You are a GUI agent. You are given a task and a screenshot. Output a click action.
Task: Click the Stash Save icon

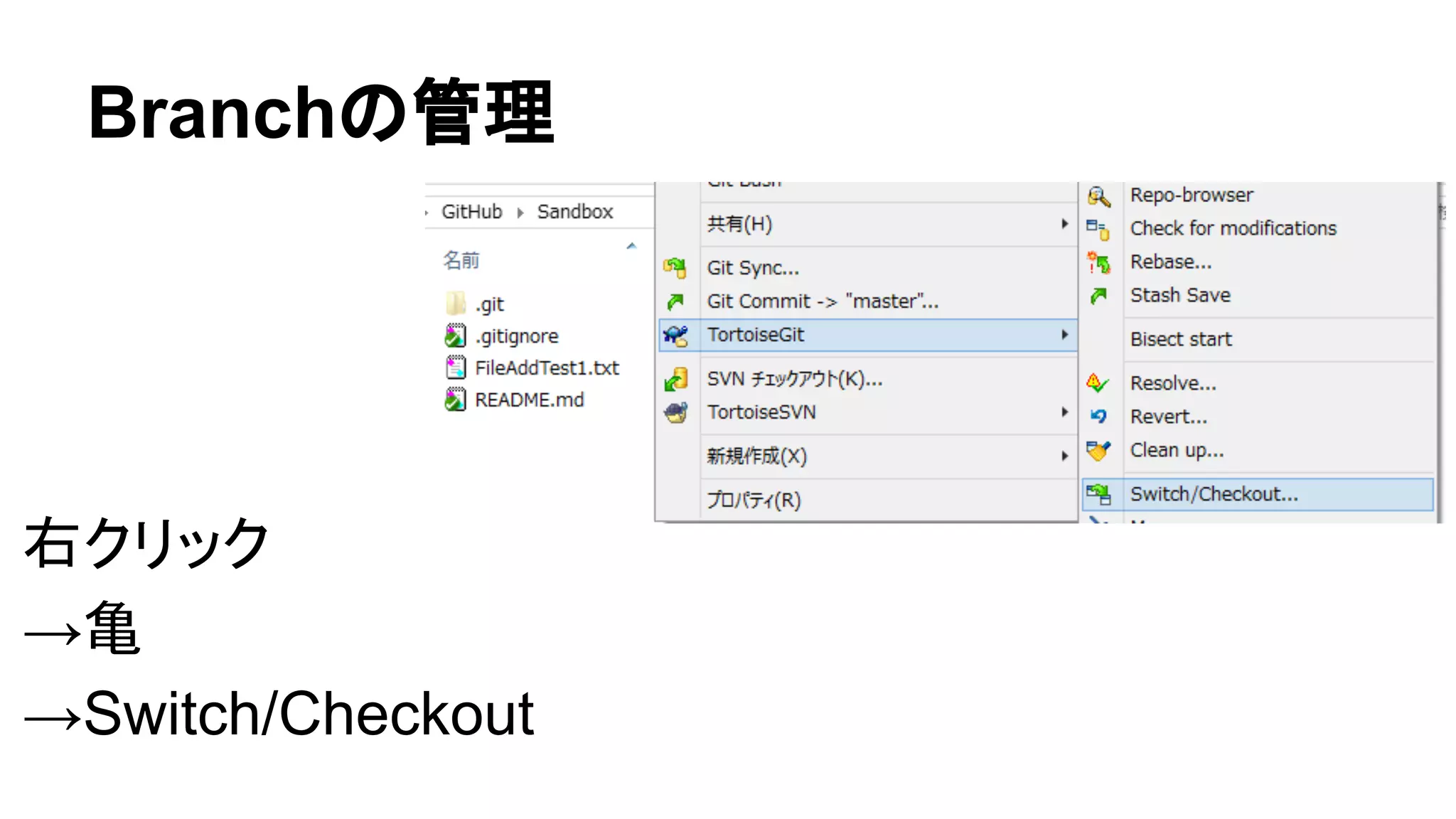pyautogui.click(x=1098, y=296)
